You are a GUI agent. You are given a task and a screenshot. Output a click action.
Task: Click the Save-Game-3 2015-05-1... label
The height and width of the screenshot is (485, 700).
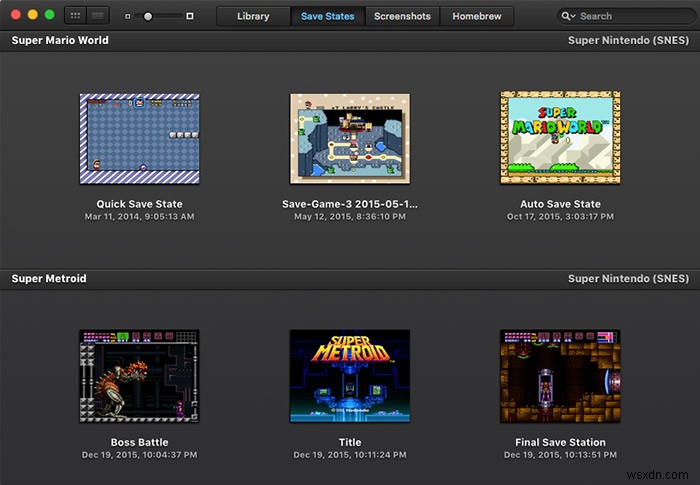coord(350,204)
